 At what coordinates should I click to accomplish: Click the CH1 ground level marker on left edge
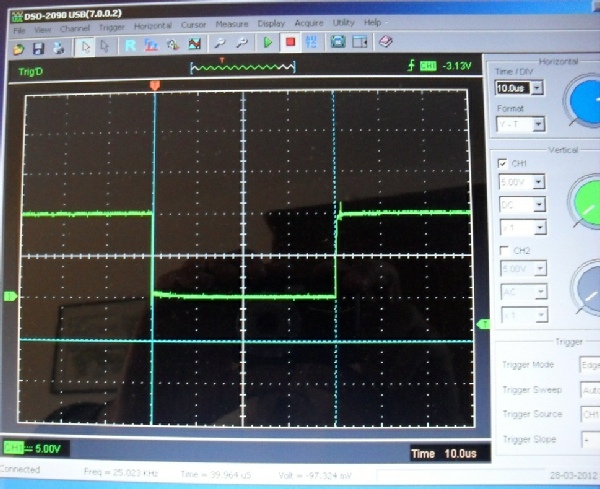click(10, 296)
